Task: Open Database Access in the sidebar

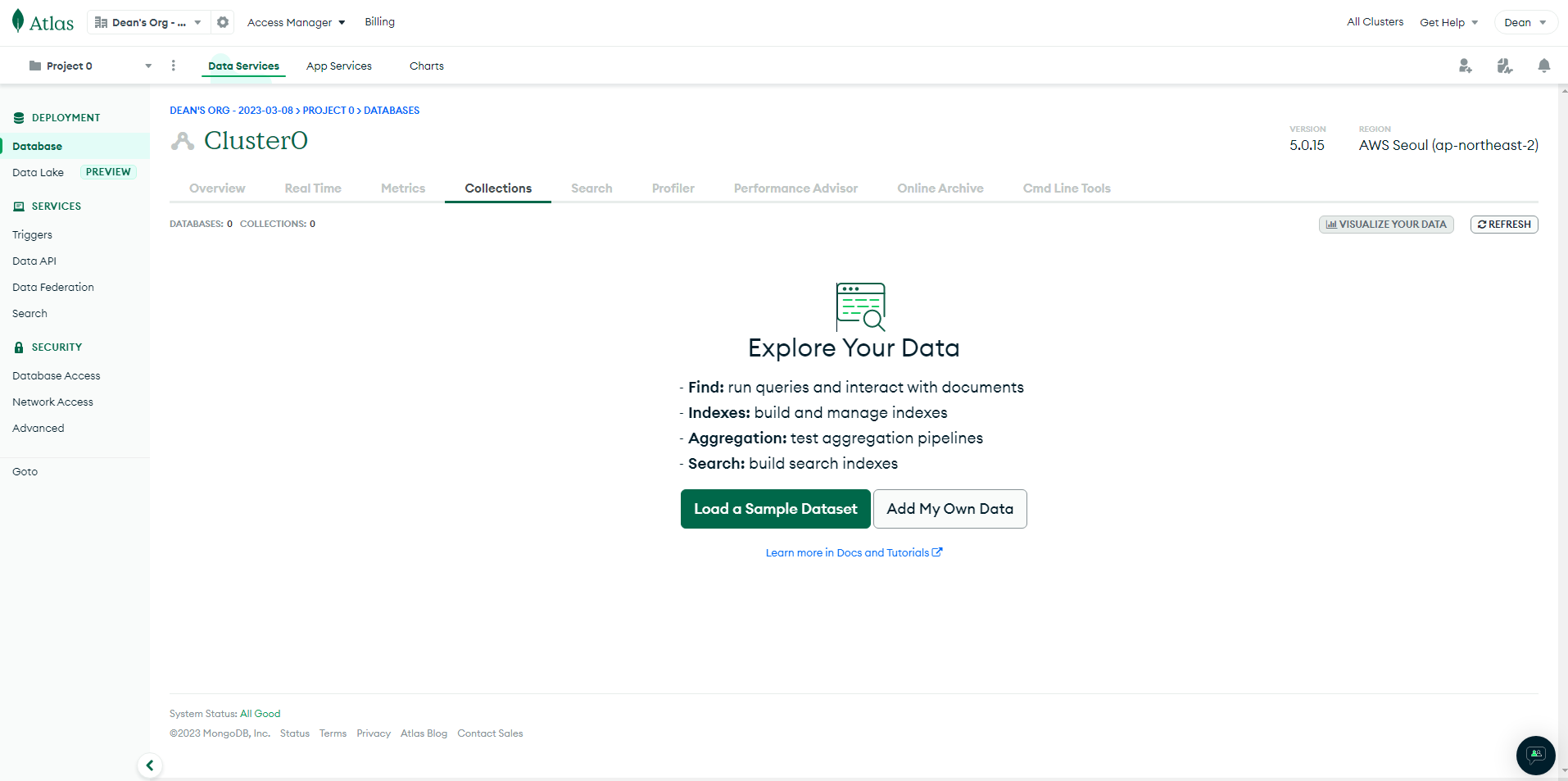Action: (57, 375)
